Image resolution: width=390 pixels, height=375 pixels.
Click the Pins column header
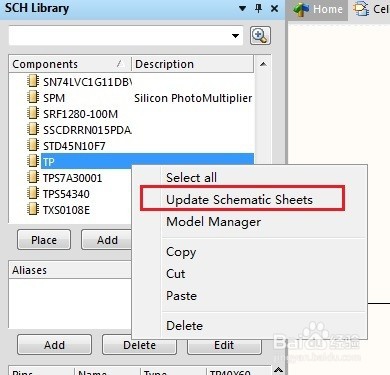pyautogui.click(x=42, y=371)
